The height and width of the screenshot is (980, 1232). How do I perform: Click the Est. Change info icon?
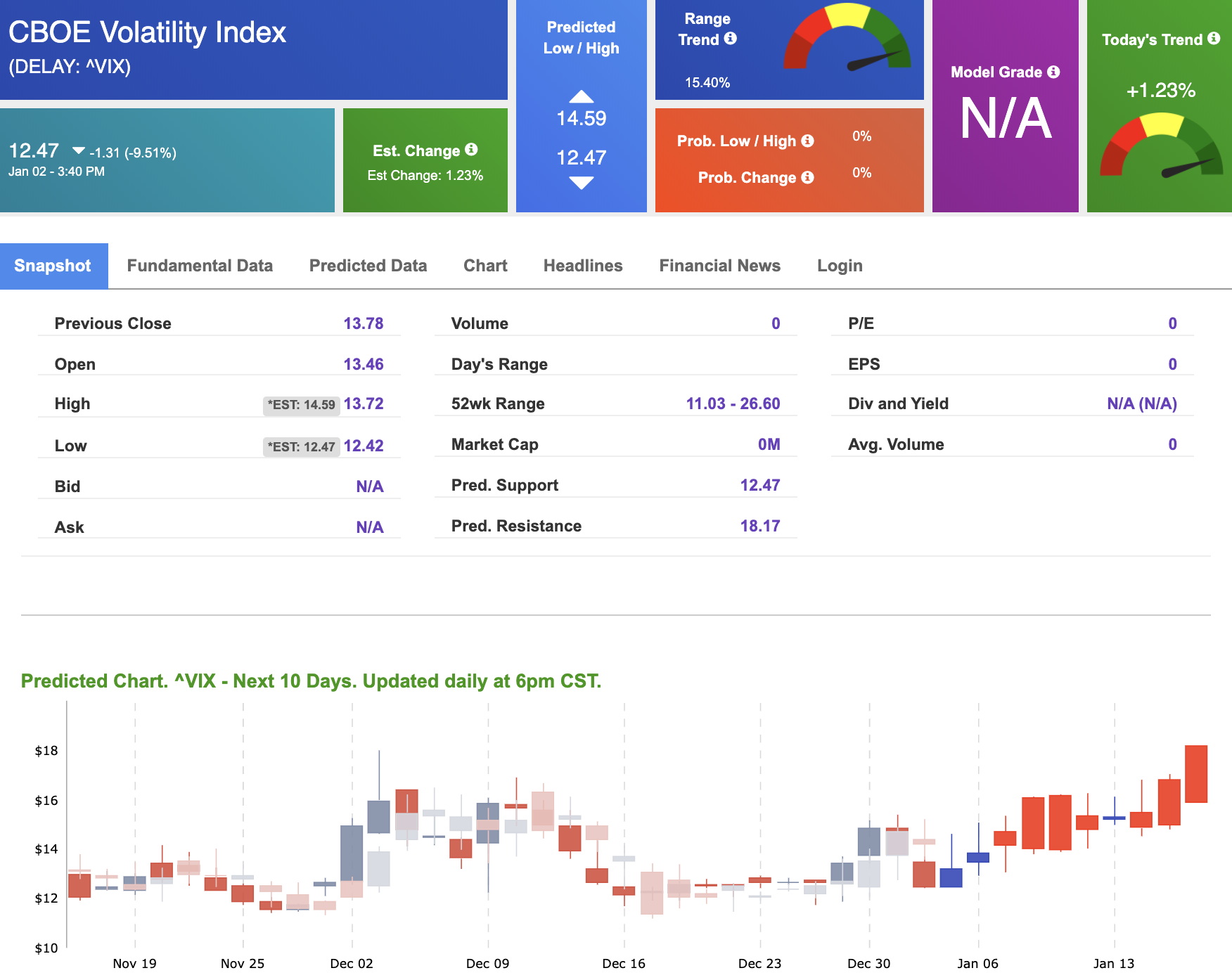[471, 150]
